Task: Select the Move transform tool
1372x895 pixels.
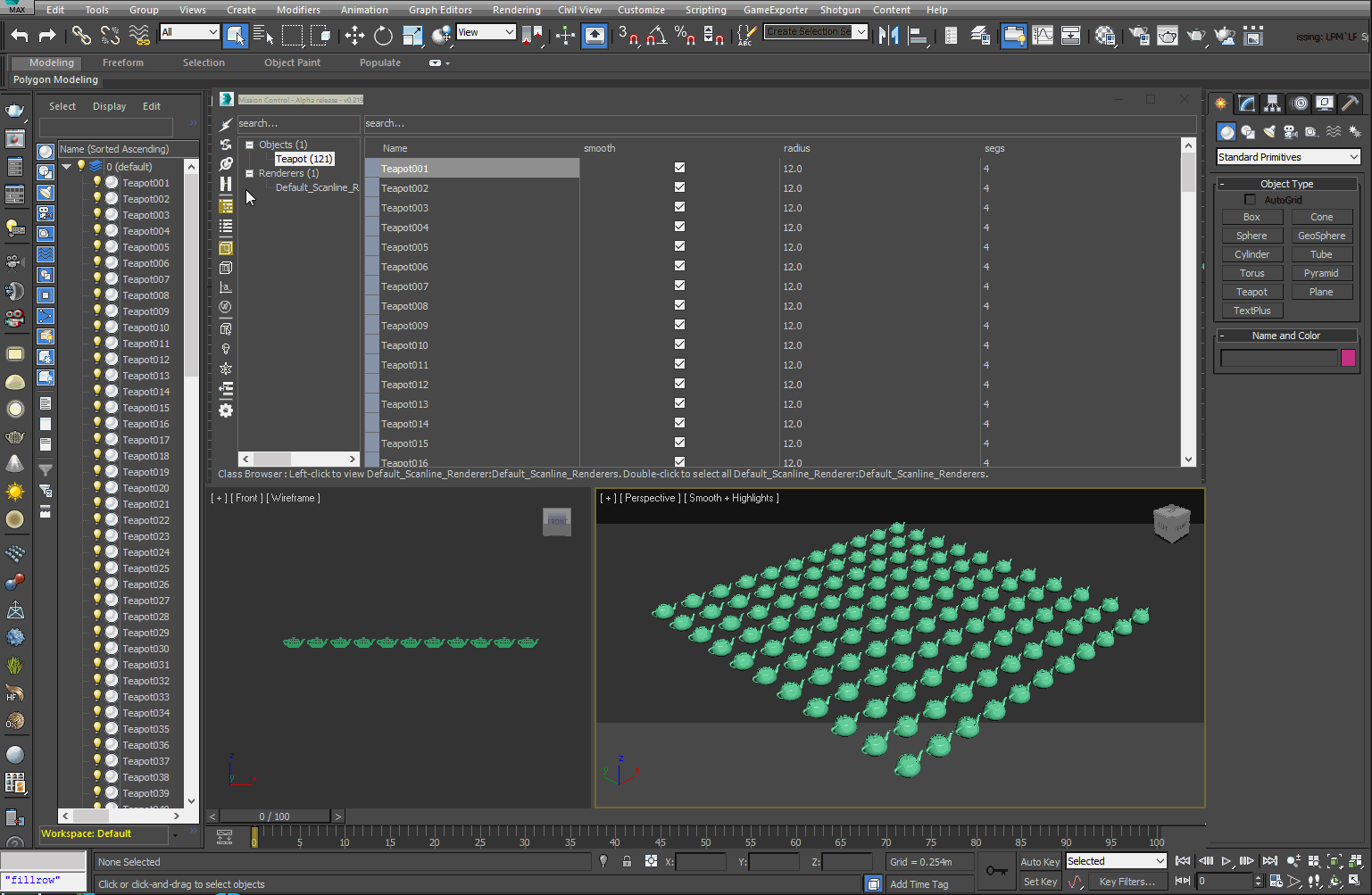Action: tap(354, 36)
